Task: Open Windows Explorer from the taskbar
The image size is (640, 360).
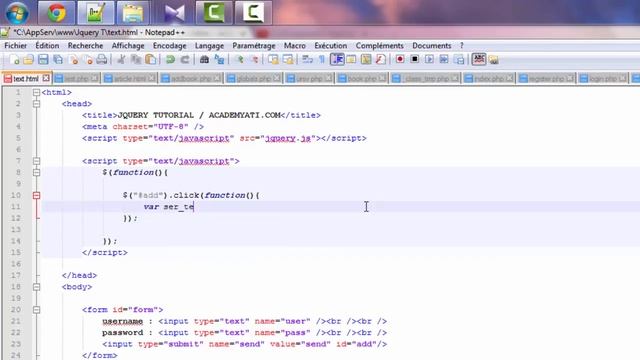Action: pos(132,12)
